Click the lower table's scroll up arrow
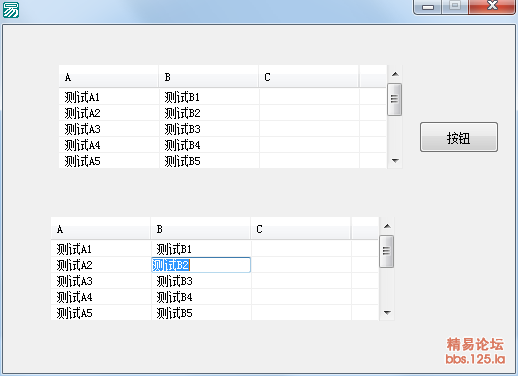Image resolution: width=518 pixels, height=376 pixels. click(x=387, y=226)
